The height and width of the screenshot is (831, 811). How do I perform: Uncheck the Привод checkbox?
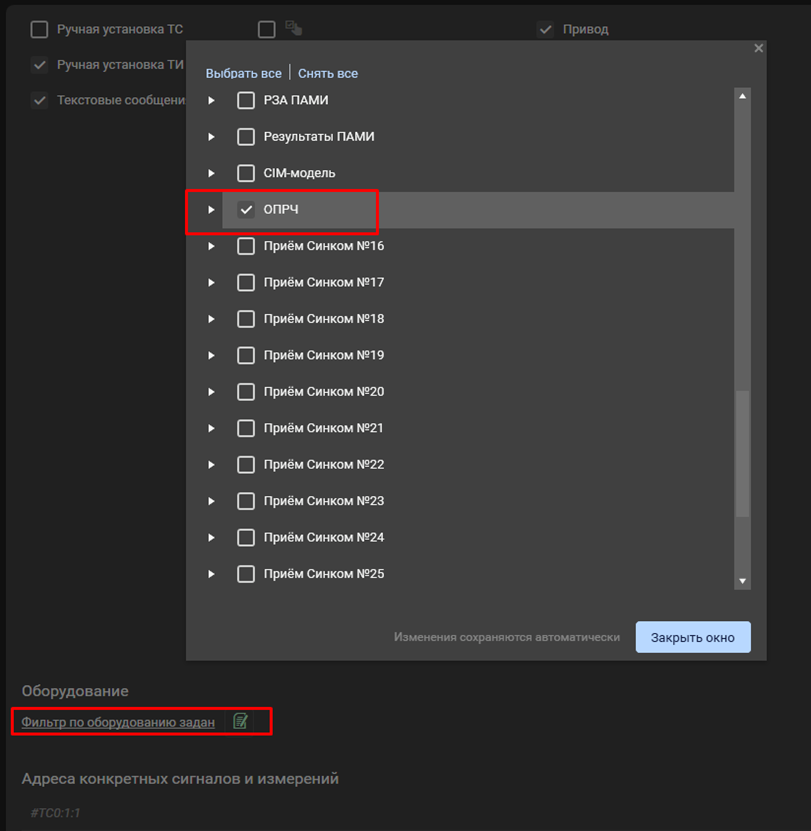coord(545,30)
